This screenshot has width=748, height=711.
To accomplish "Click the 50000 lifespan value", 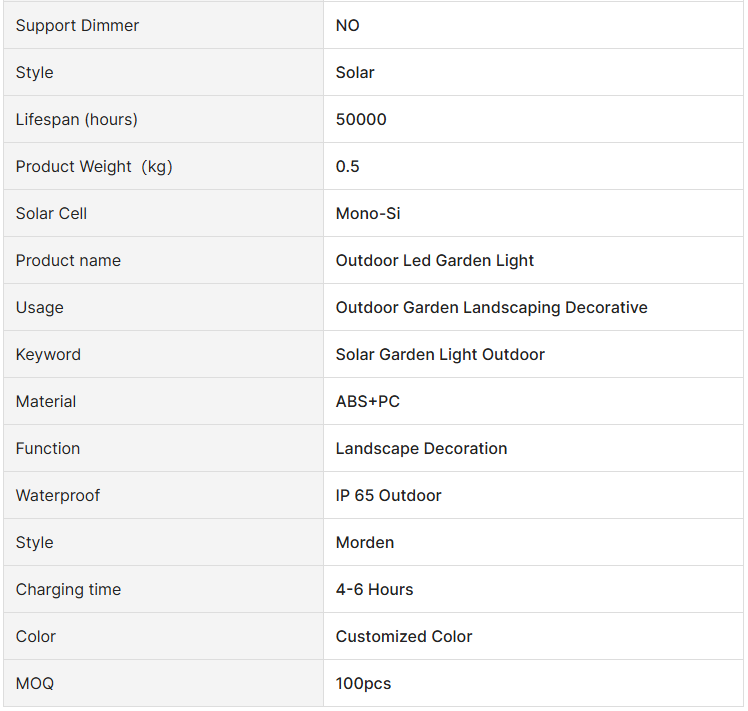I will 361,119.
